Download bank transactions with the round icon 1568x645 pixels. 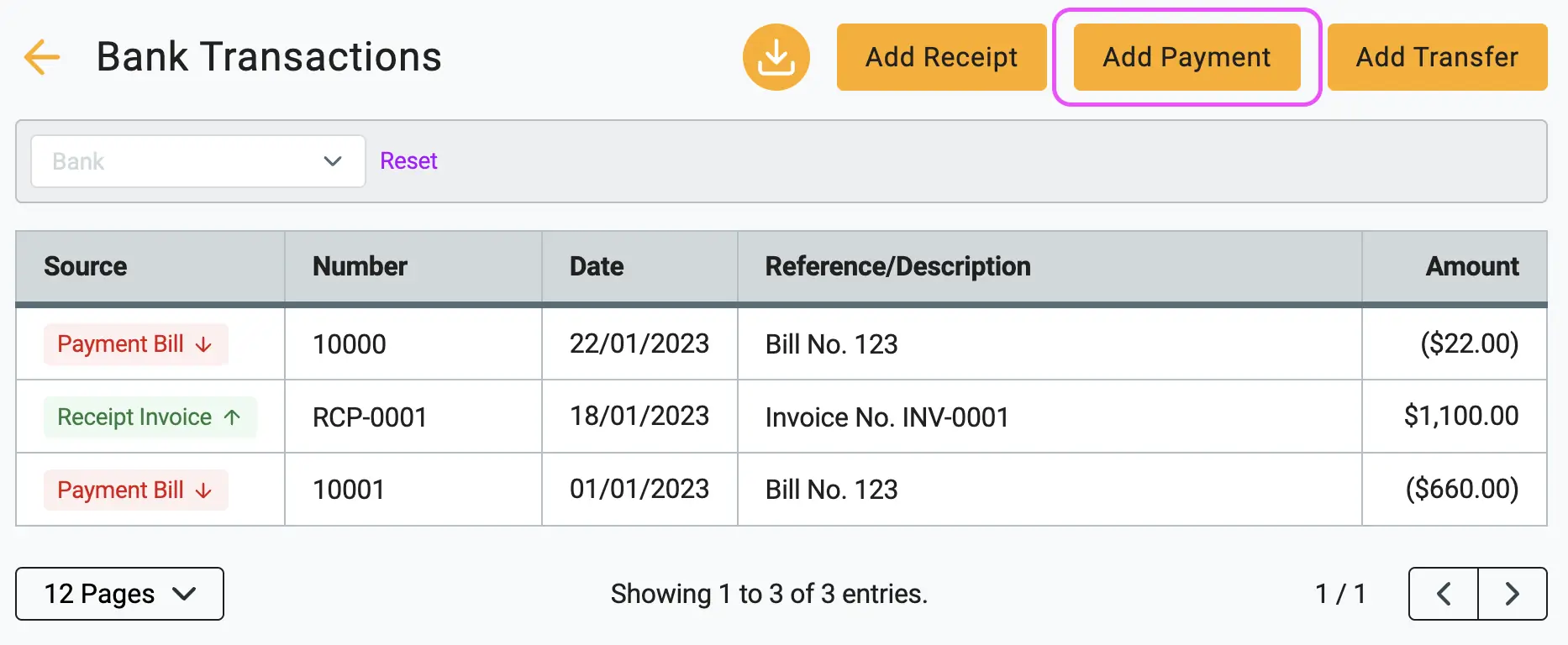coord(776,57)
